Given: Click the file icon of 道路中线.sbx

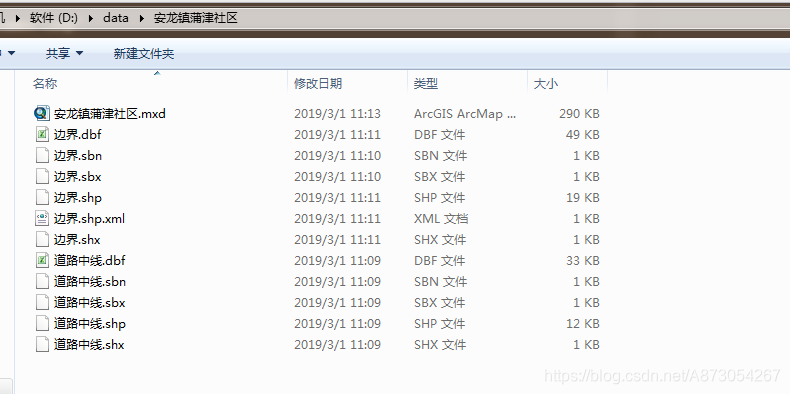Looking at the screenshot, I should click(x=42, y=303).
